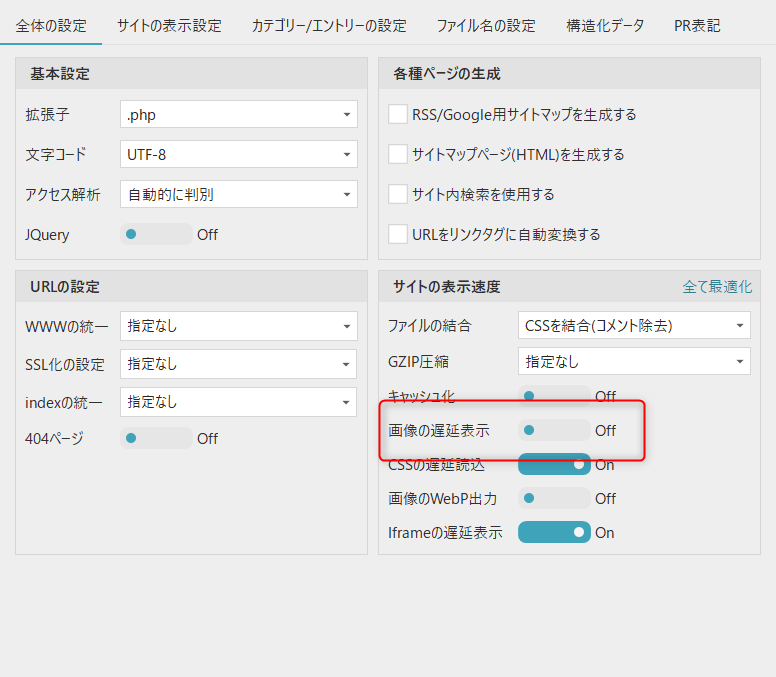Open the 拡張子 dropdown showing .php
Image resolution: width=776 pixels, height=677 pixels.
click(238, 115)
